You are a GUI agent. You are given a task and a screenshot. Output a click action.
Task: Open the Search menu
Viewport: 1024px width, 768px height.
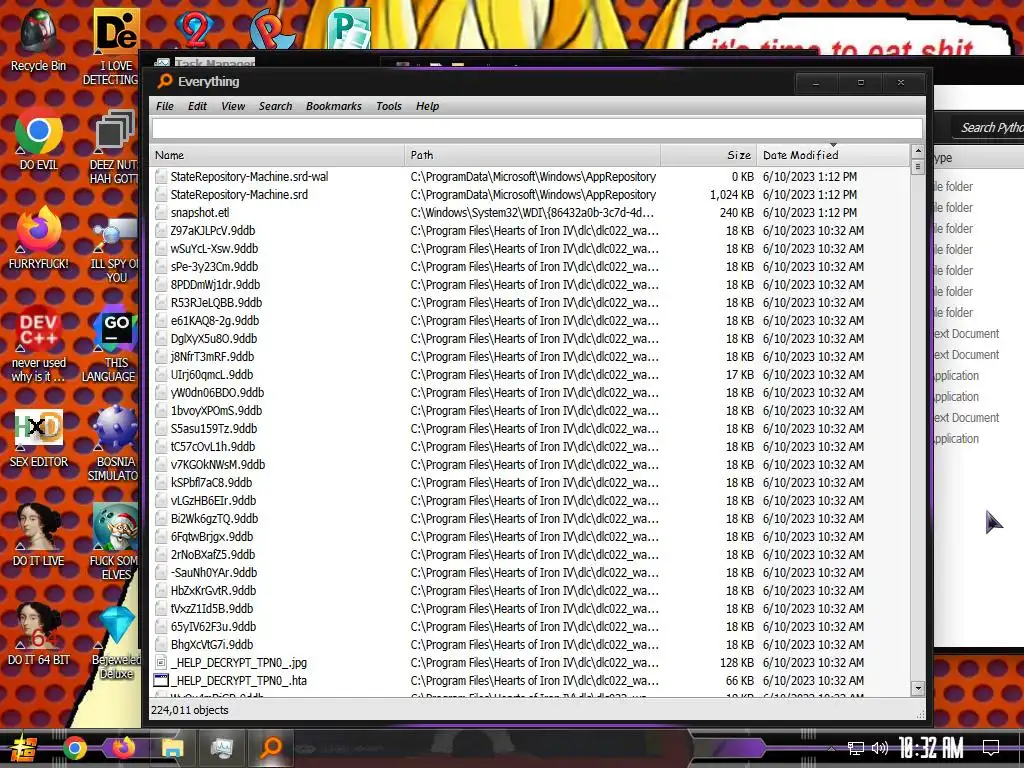[x=276, y=106]
